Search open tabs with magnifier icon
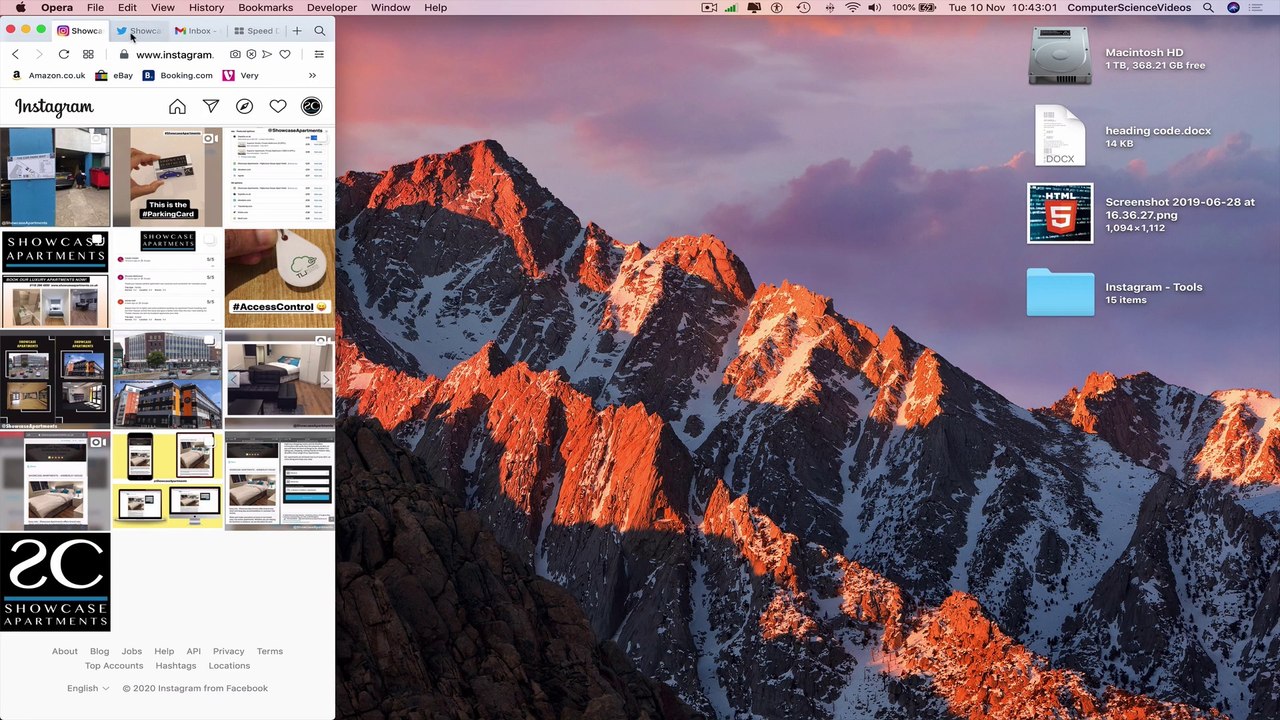Viewport: 1280px width, 720px height. pos(320,31)
